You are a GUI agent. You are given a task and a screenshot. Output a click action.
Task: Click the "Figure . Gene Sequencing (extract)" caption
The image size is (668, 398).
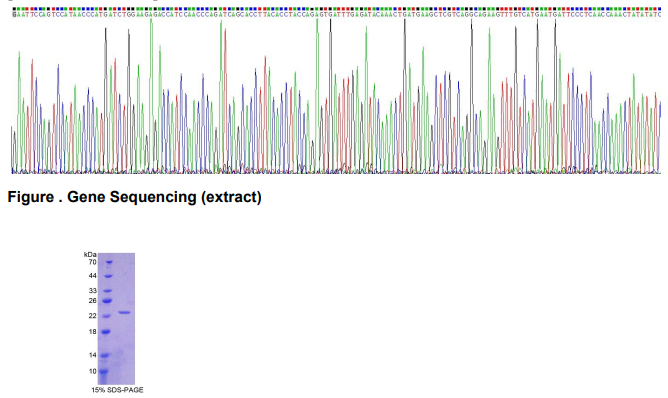tap(135, 197)
